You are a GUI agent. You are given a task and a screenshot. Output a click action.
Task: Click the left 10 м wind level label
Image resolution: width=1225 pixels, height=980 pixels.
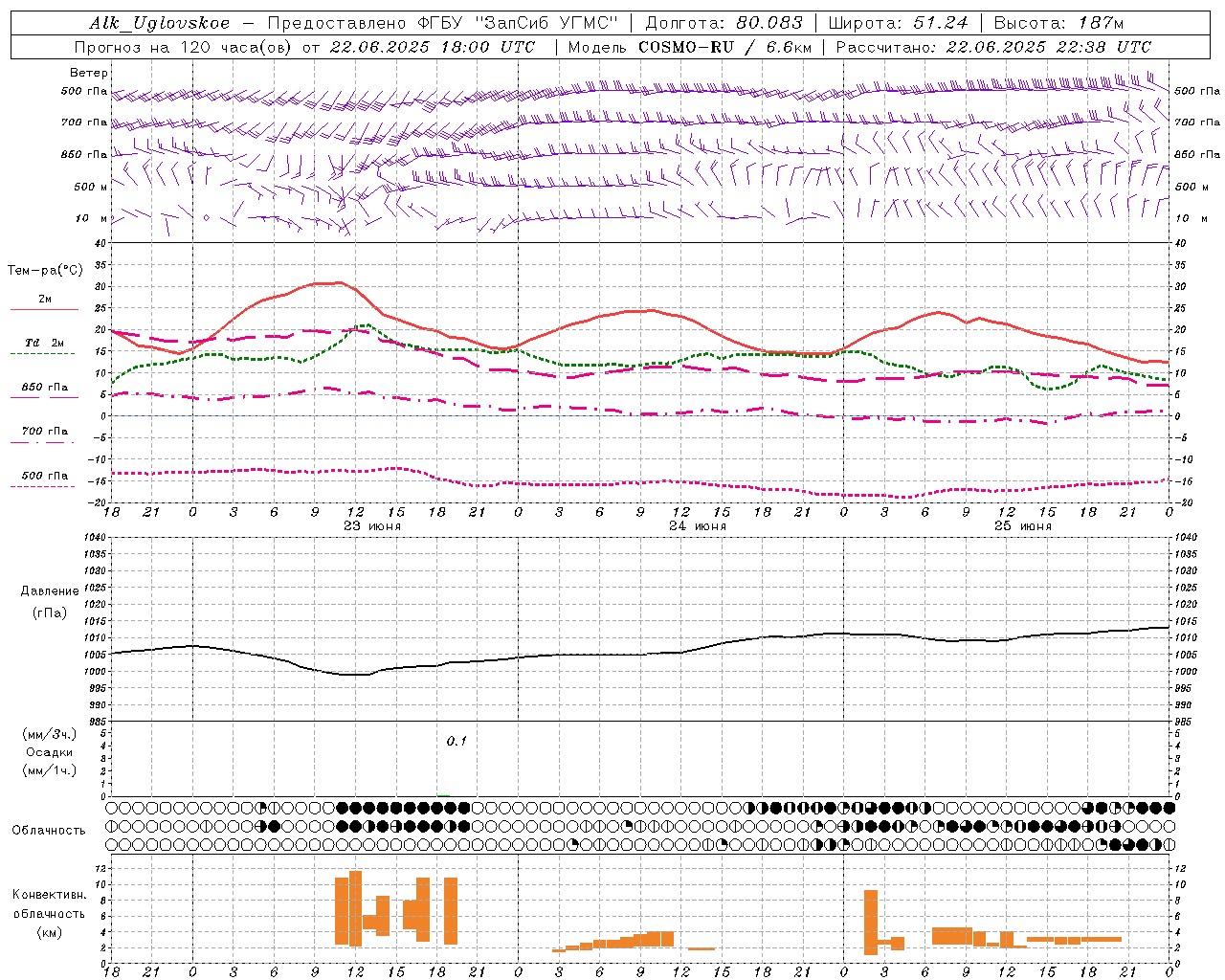(91, 218)
